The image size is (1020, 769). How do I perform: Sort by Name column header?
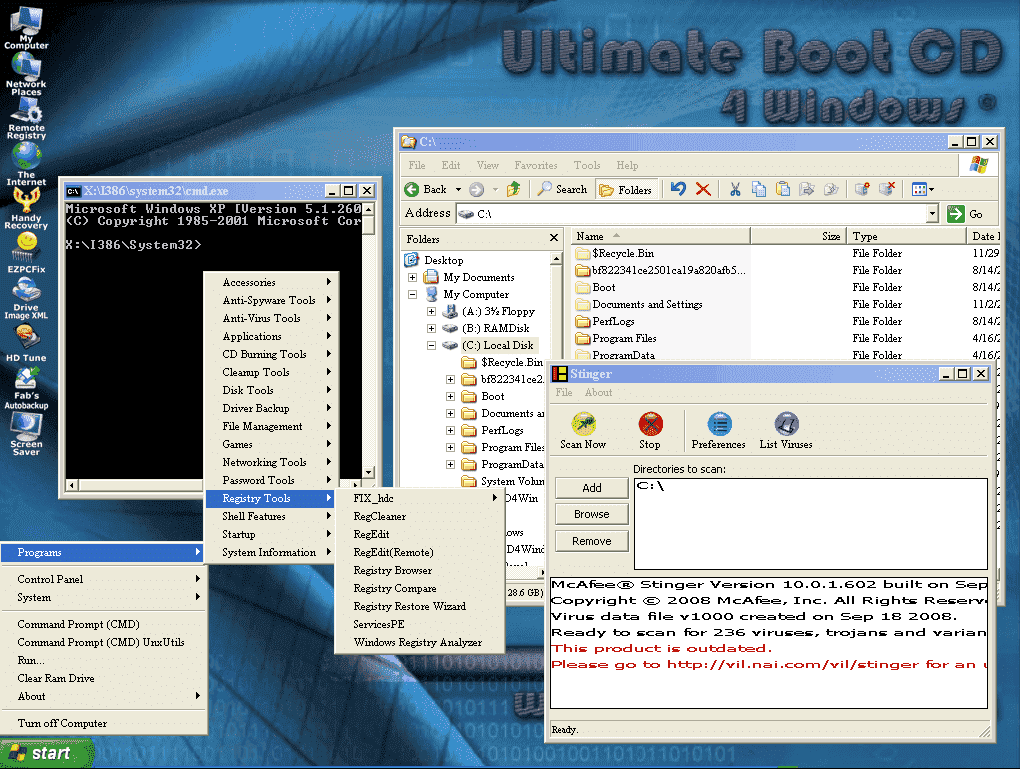point(660,236)
